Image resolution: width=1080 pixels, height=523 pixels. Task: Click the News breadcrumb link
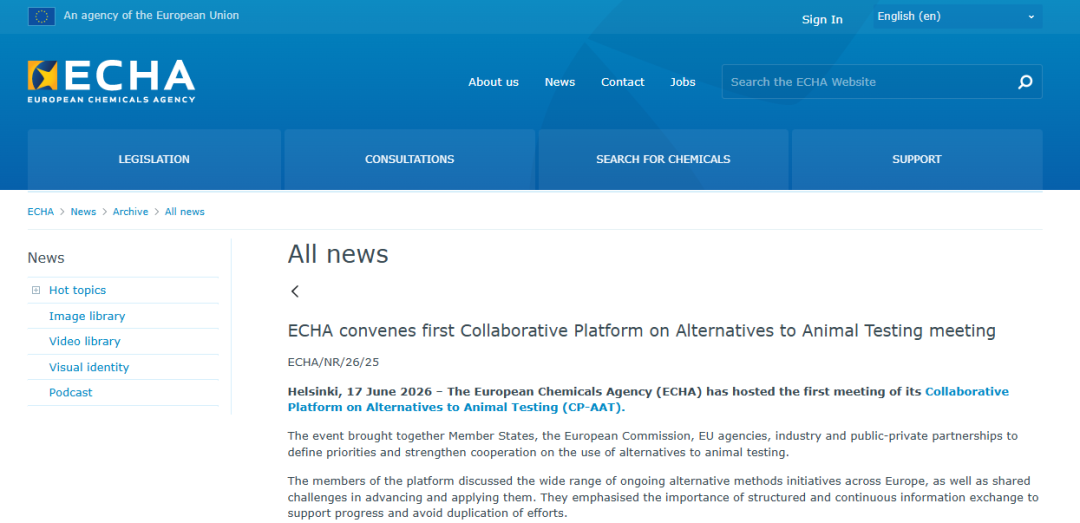(83, 212)
